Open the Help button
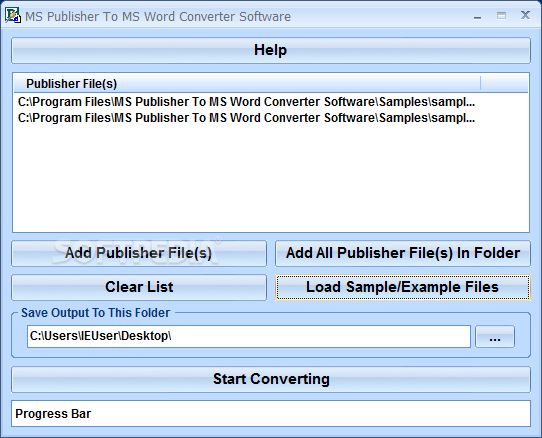The image size is (542, 438). pos(271,50)
